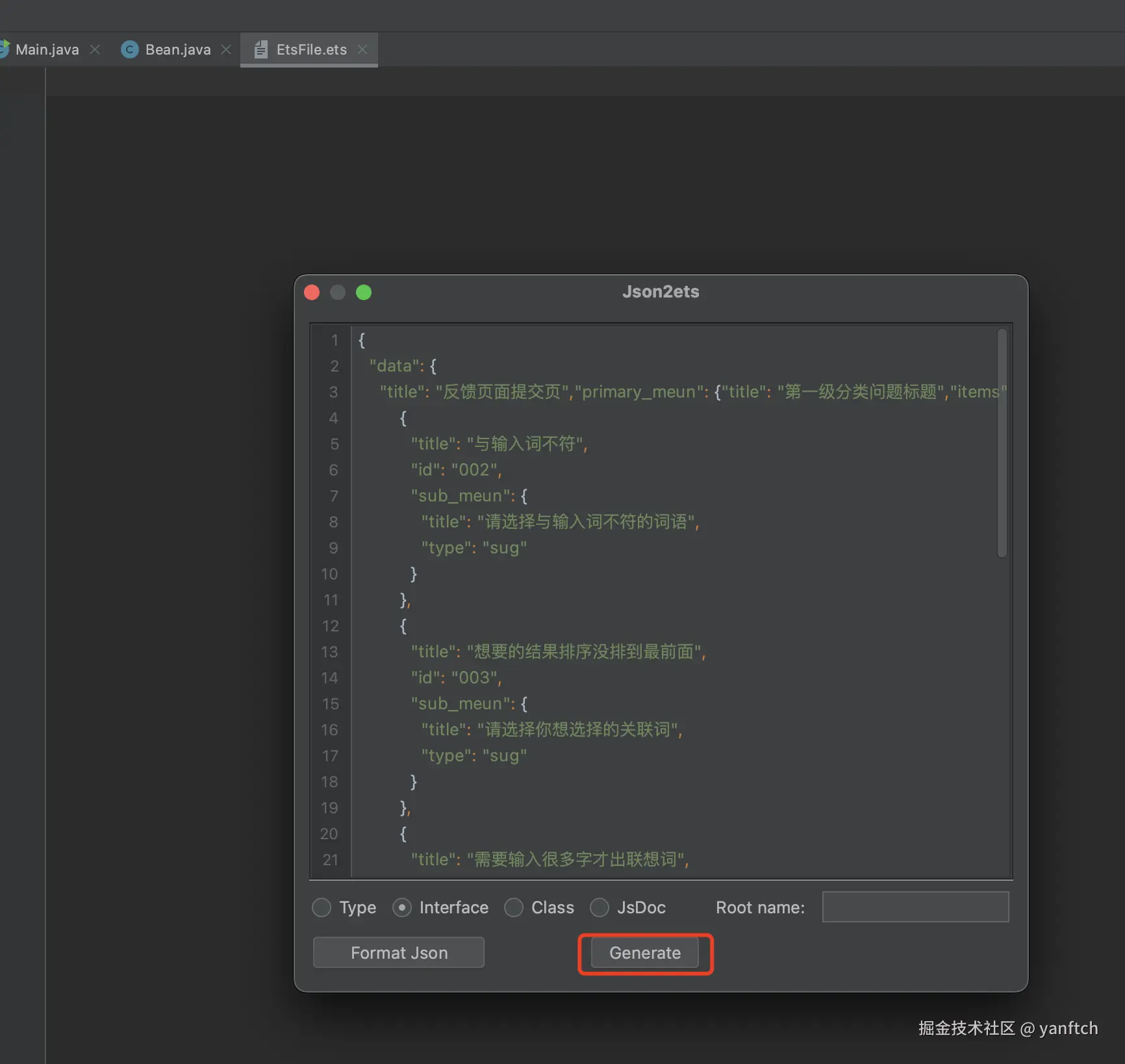Click the "sub_meun" text on line 7
Viewport: 1125px width, 1064px height.
[461, 496]
